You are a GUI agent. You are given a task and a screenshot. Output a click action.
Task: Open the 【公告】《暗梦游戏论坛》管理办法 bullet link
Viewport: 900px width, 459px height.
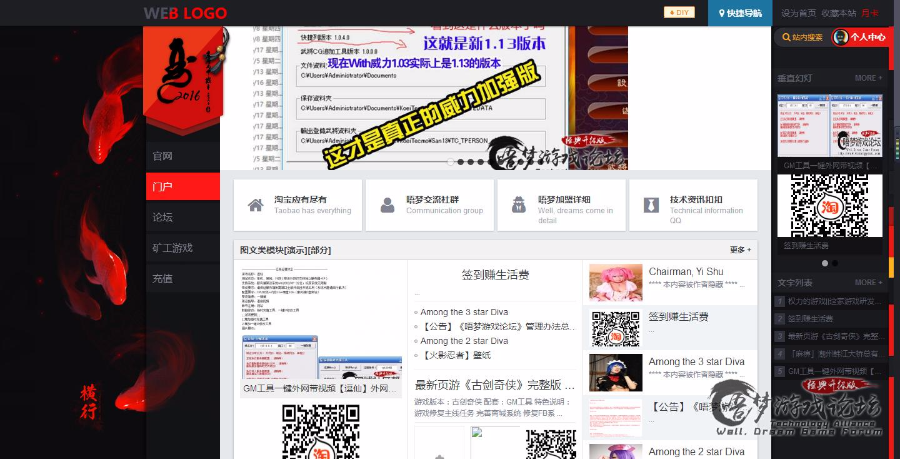pyautogui.click(x=498, y=326)
